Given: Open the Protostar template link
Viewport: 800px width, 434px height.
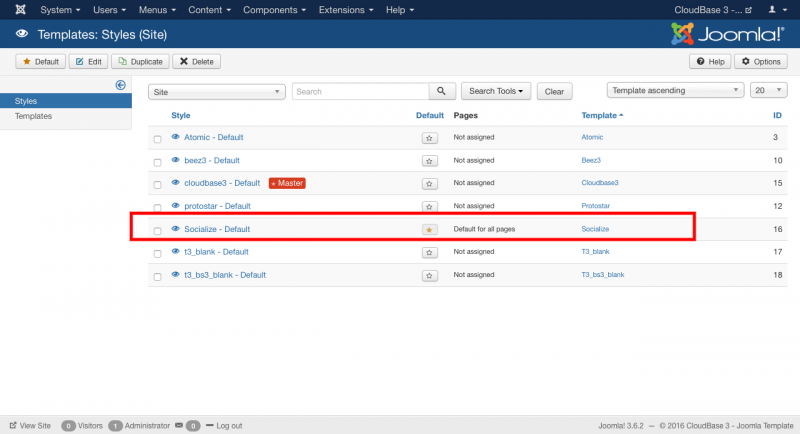Looking at the screenshot, I should tap(595, 206).
